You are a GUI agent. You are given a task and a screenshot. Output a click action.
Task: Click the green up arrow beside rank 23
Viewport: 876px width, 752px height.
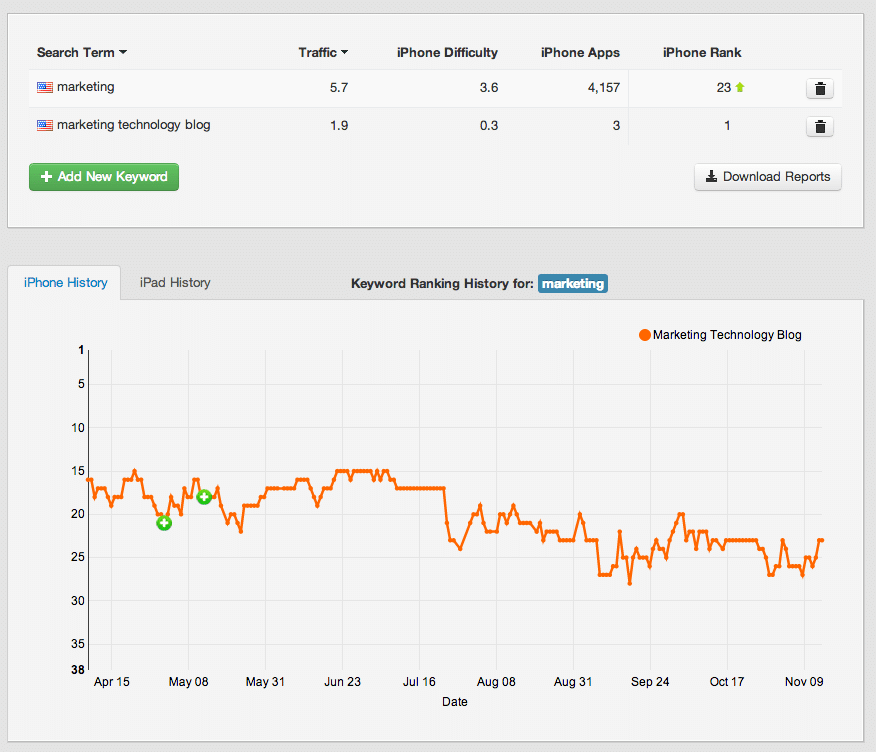tap(740, 87)
